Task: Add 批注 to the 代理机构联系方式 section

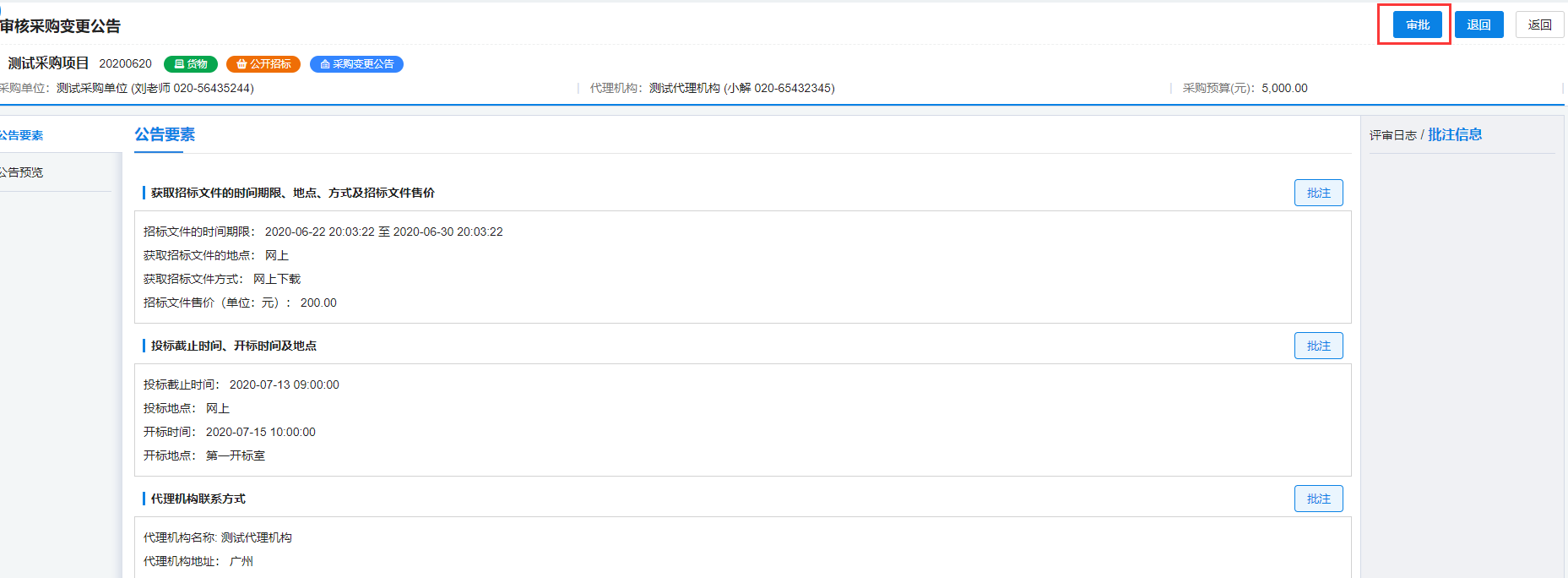Action: (x=1318, y=499)
